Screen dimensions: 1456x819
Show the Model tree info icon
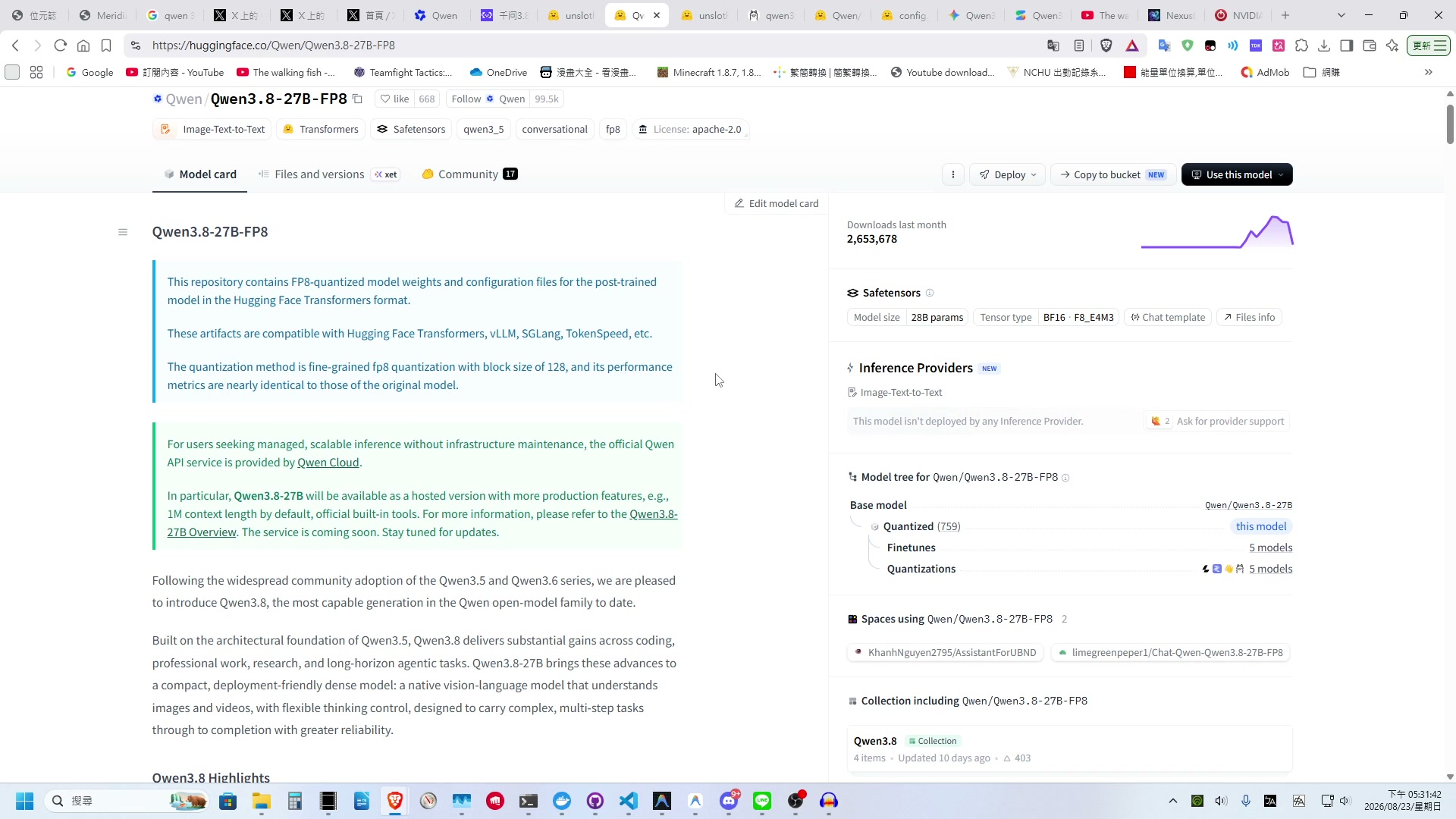pos(1065,478)
